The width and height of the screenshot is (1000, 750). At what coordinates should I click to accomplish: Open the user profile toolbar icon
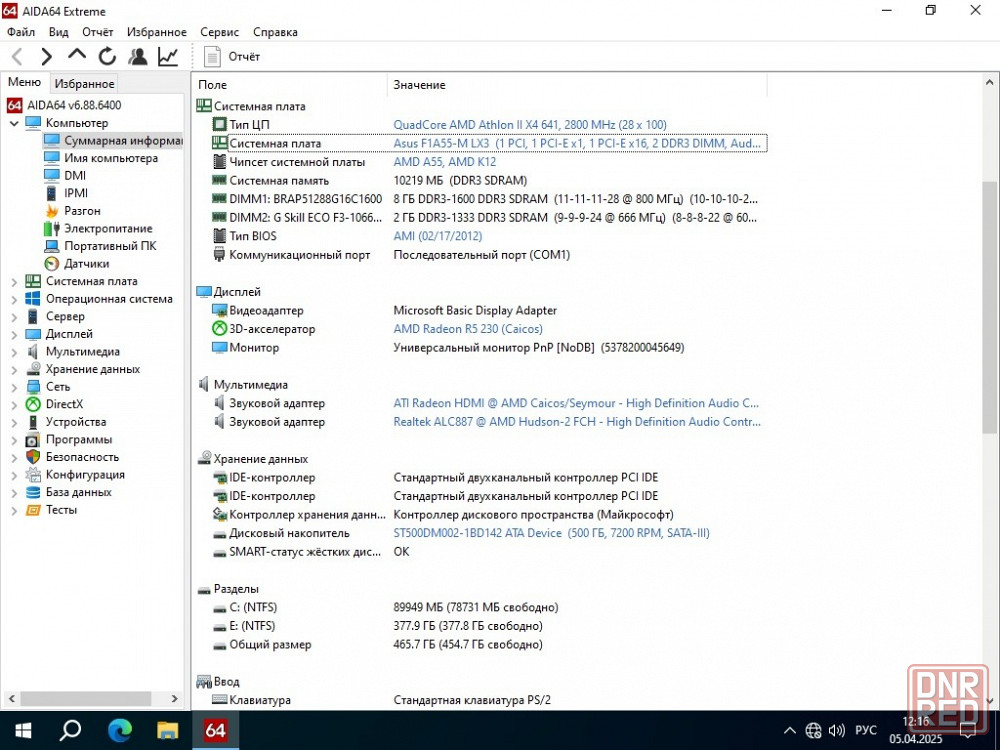tap(137, 57)
